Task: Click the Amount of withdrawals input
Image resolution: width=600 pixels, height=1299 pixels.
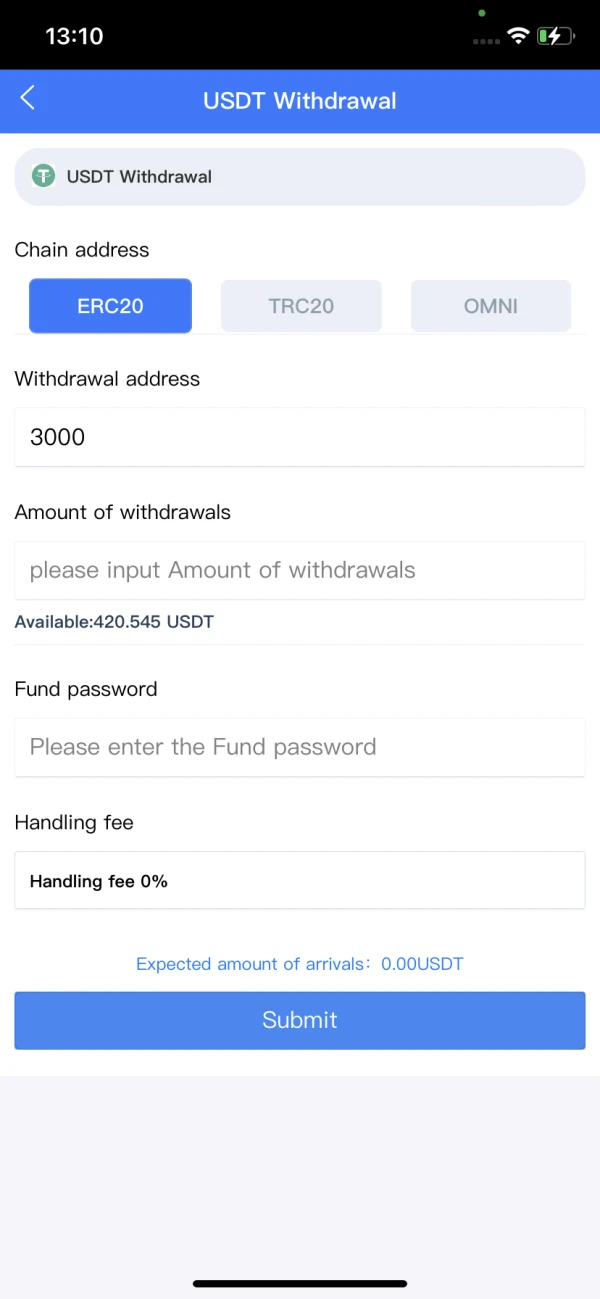Action: click(300, 570)
